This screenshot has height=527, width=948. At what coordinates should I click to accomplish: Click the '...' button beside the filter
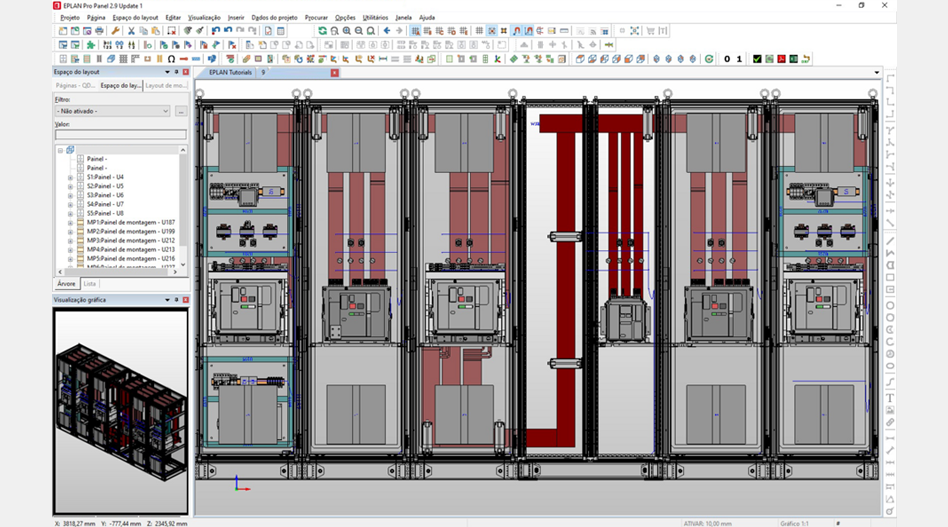click(180, 111)
